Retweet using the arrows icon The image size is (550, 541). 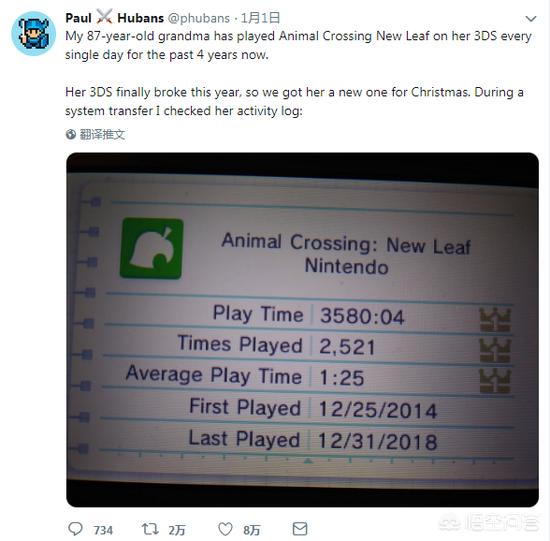pyautogui.click(x=150, y=529)
